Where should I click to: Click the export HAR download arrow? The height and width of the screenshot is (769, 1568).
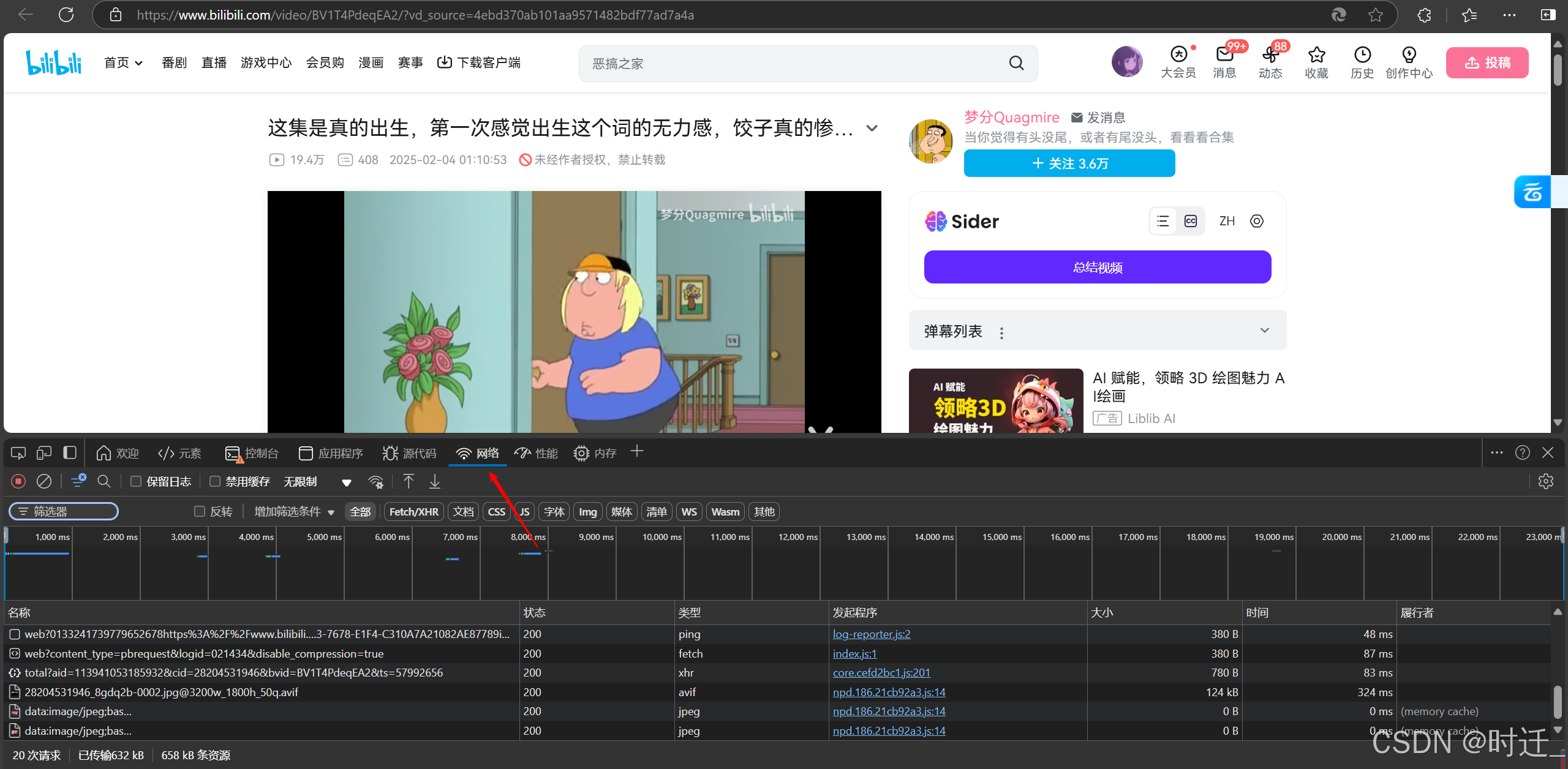435,482
